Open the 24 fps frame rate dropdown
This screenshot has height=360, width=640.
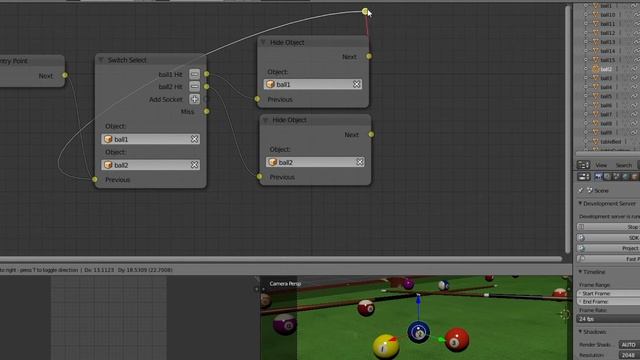tap(608, 319)
